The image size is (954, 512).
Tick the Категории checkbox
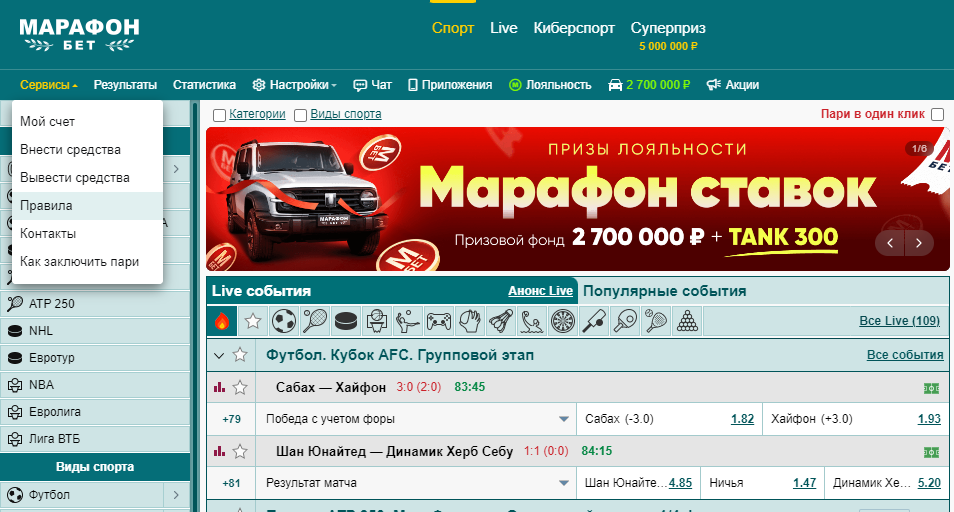(x=220, y=115)
